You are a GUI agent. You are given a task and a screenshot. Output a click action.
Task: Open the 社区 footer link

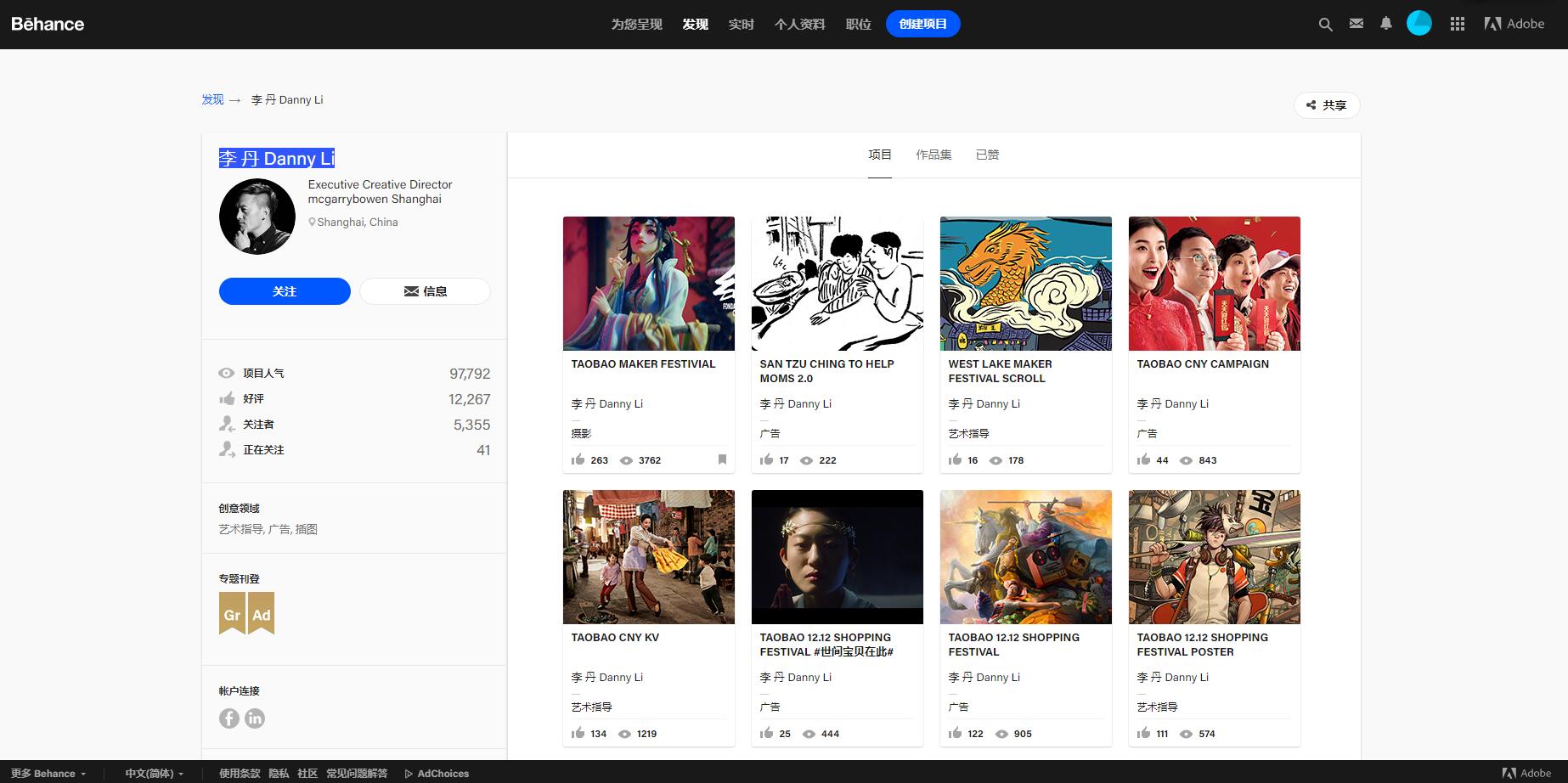[307, 773]
